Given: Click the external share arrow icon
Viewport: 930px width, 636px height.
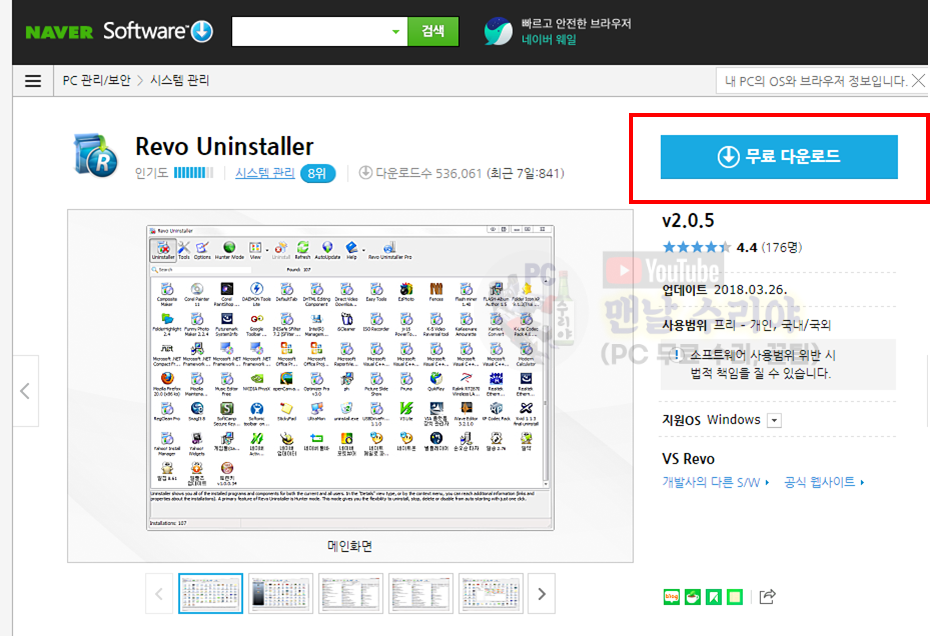Looking at the screenshot, I should [x=767, y=596].
